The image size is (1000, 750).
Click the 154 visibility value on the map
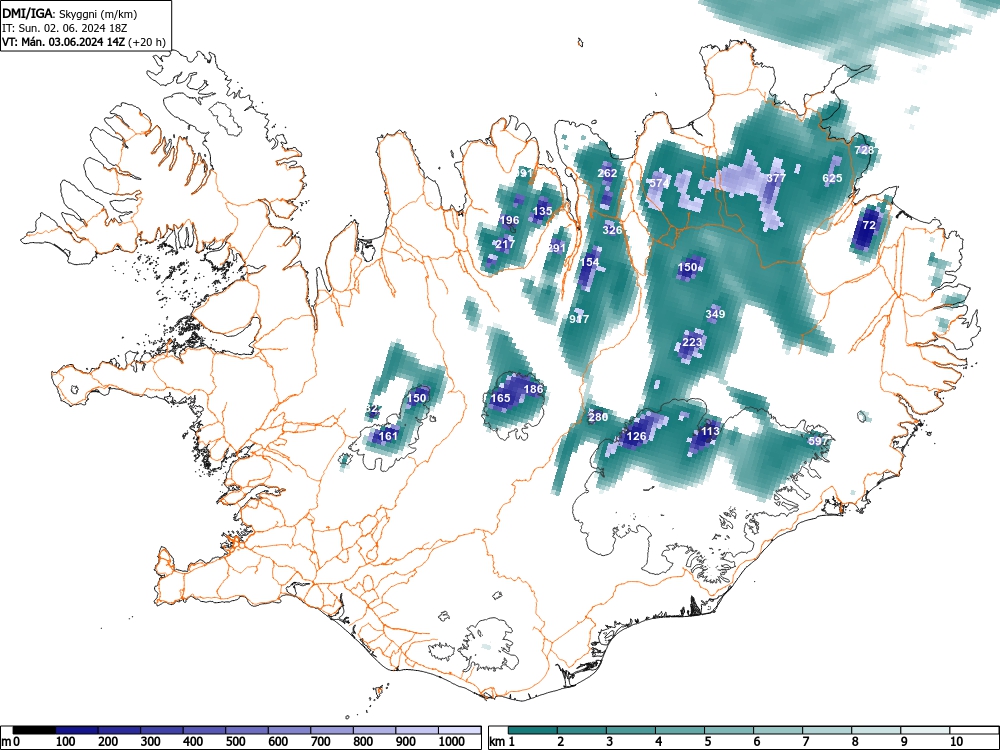(589, 261)
